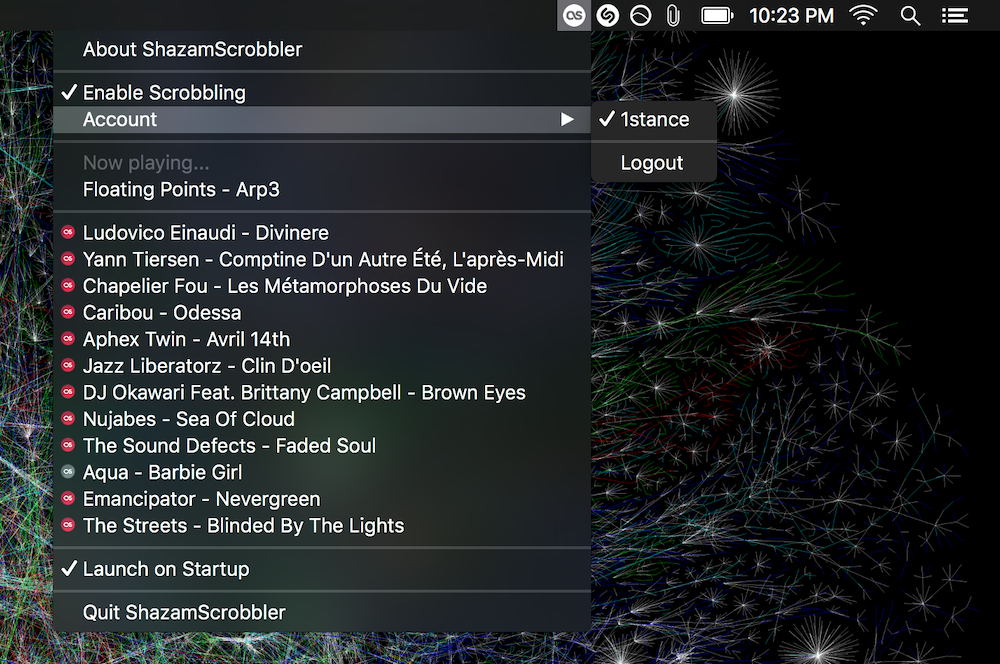Viewport: 1000px width, 664px height.
Task: Toggle Launch on Startup option
Action: click(322, 569)
